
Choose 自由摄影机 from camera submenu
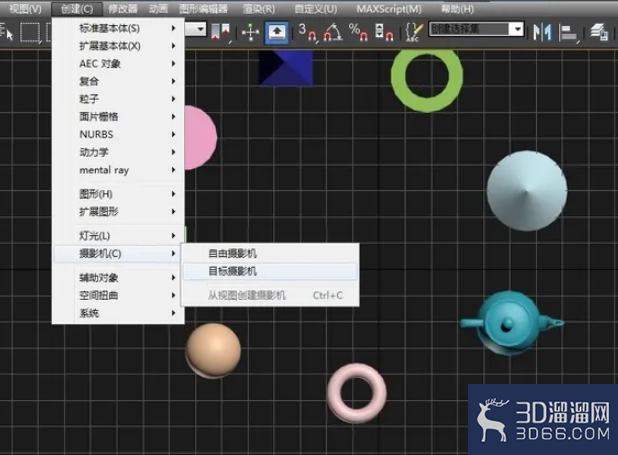click(x=270, y=254)
